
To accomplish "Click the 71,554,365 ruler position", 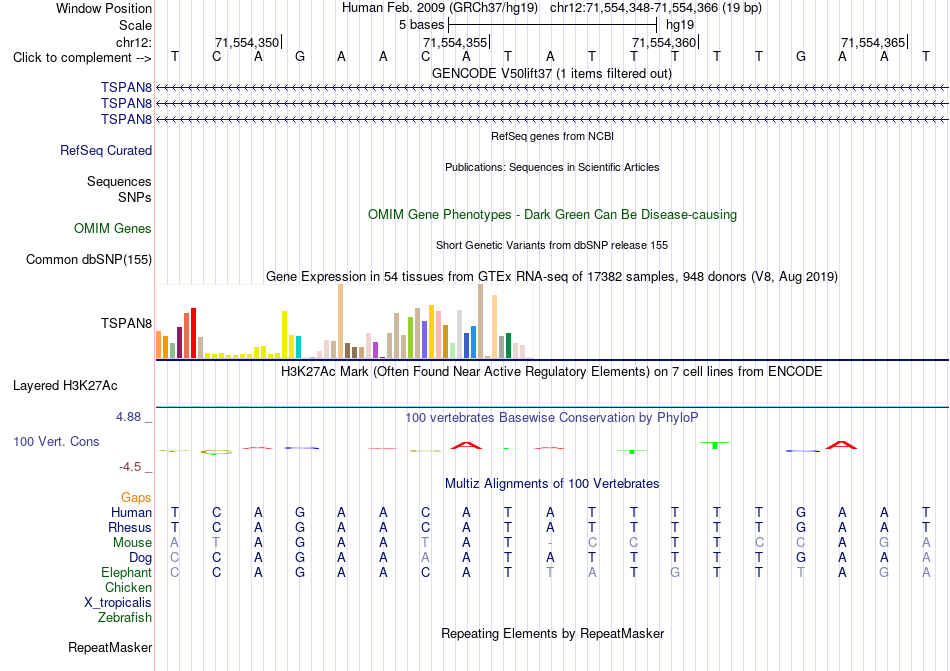I will [x=873, y=42].
